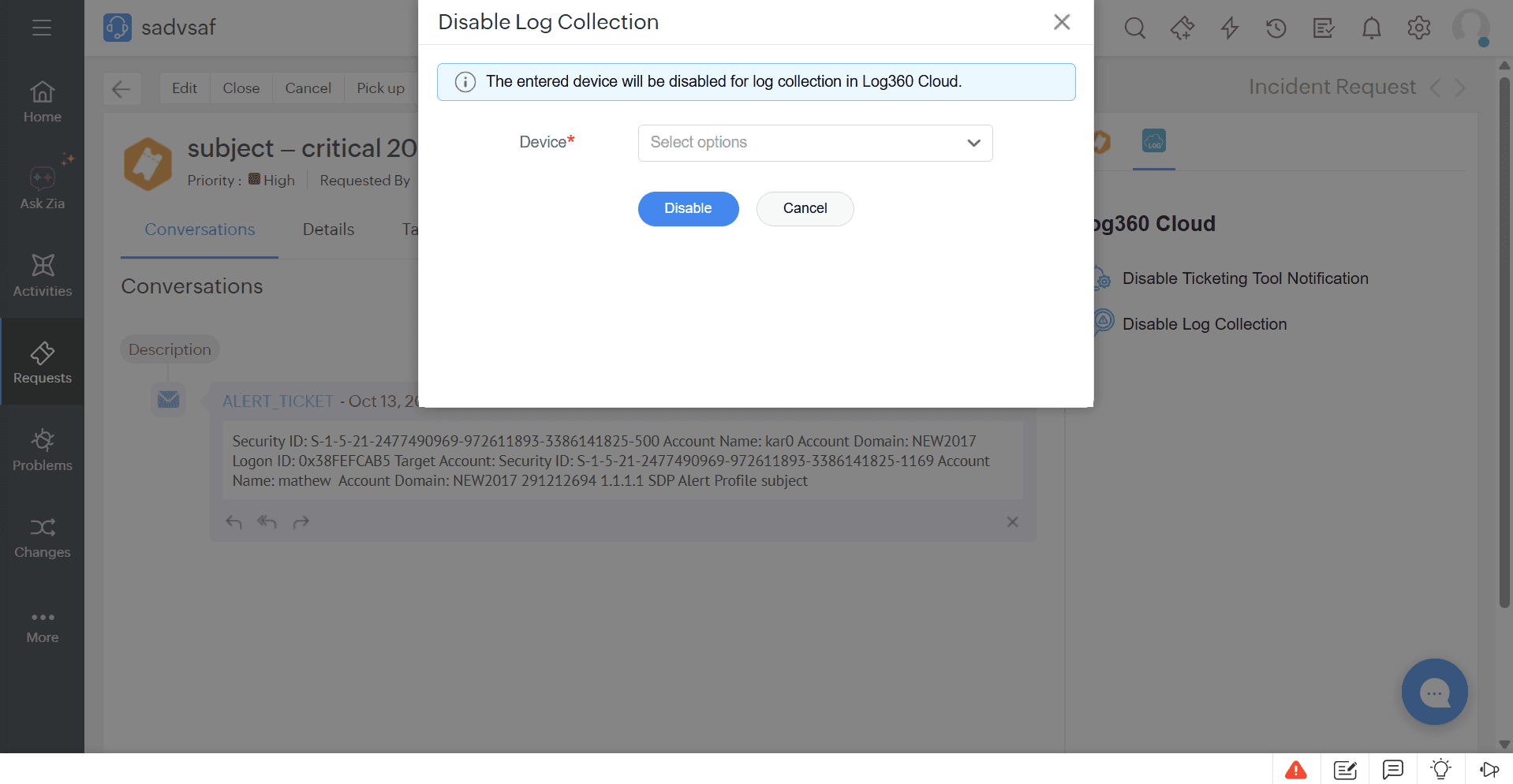This screenshot has height=784, width=1513.
Task: Open the floating chat support bubble
Action: tap(1434, 692)
